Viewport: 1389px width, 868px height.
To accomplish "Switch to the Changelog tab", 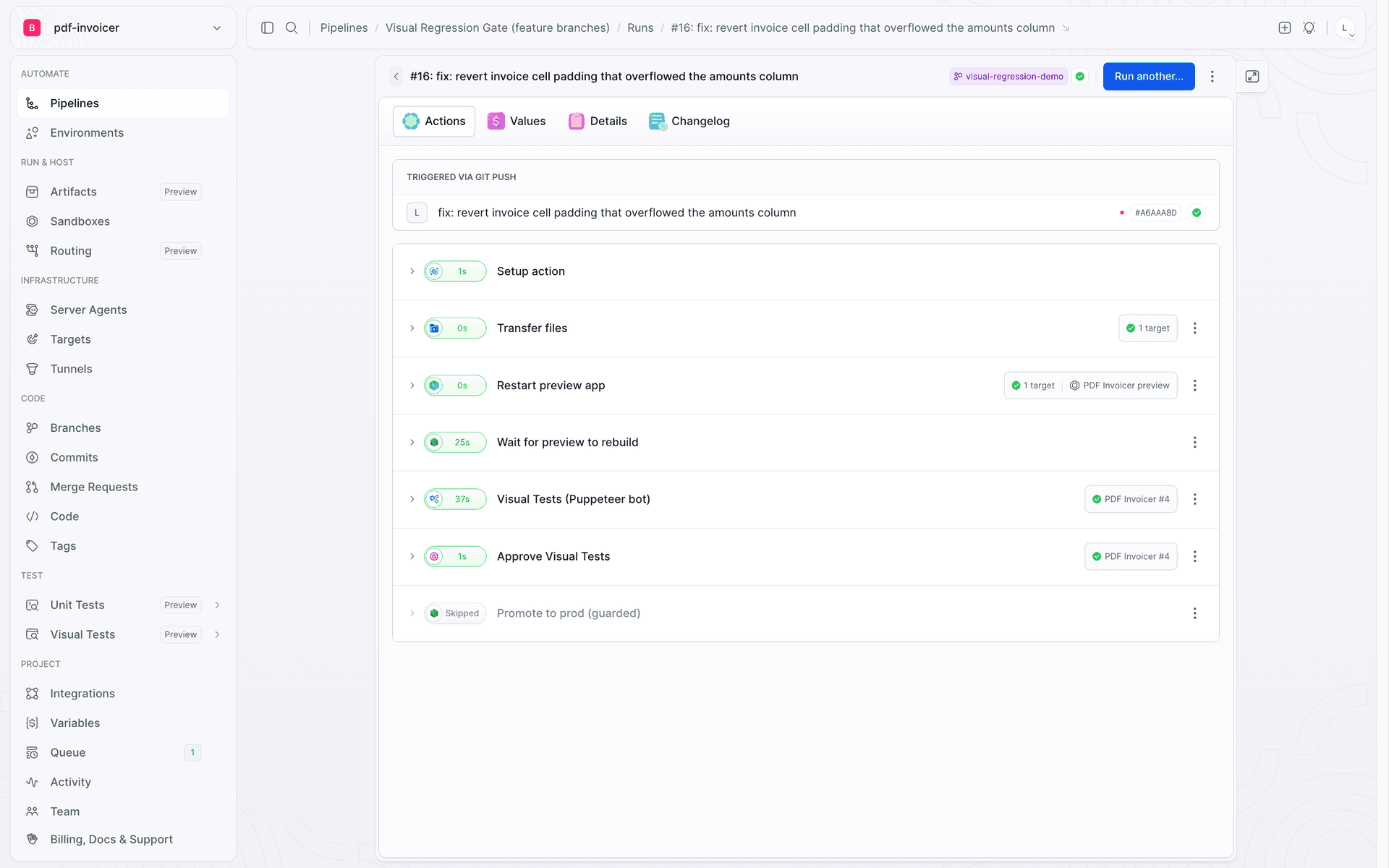I will (x=689, y=121).
